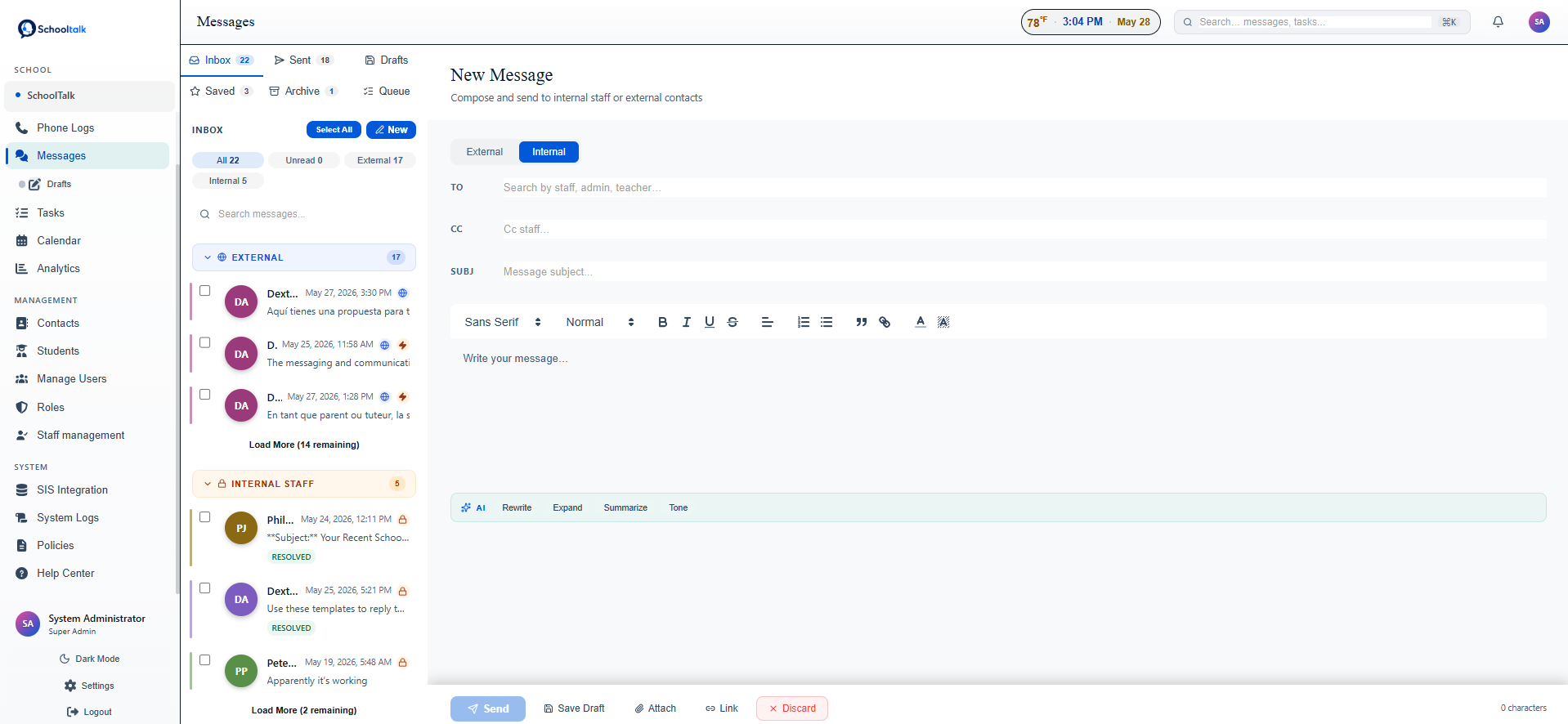Open the Saved tab
This screenshot has height=724, width=1568.
[221, 92]
